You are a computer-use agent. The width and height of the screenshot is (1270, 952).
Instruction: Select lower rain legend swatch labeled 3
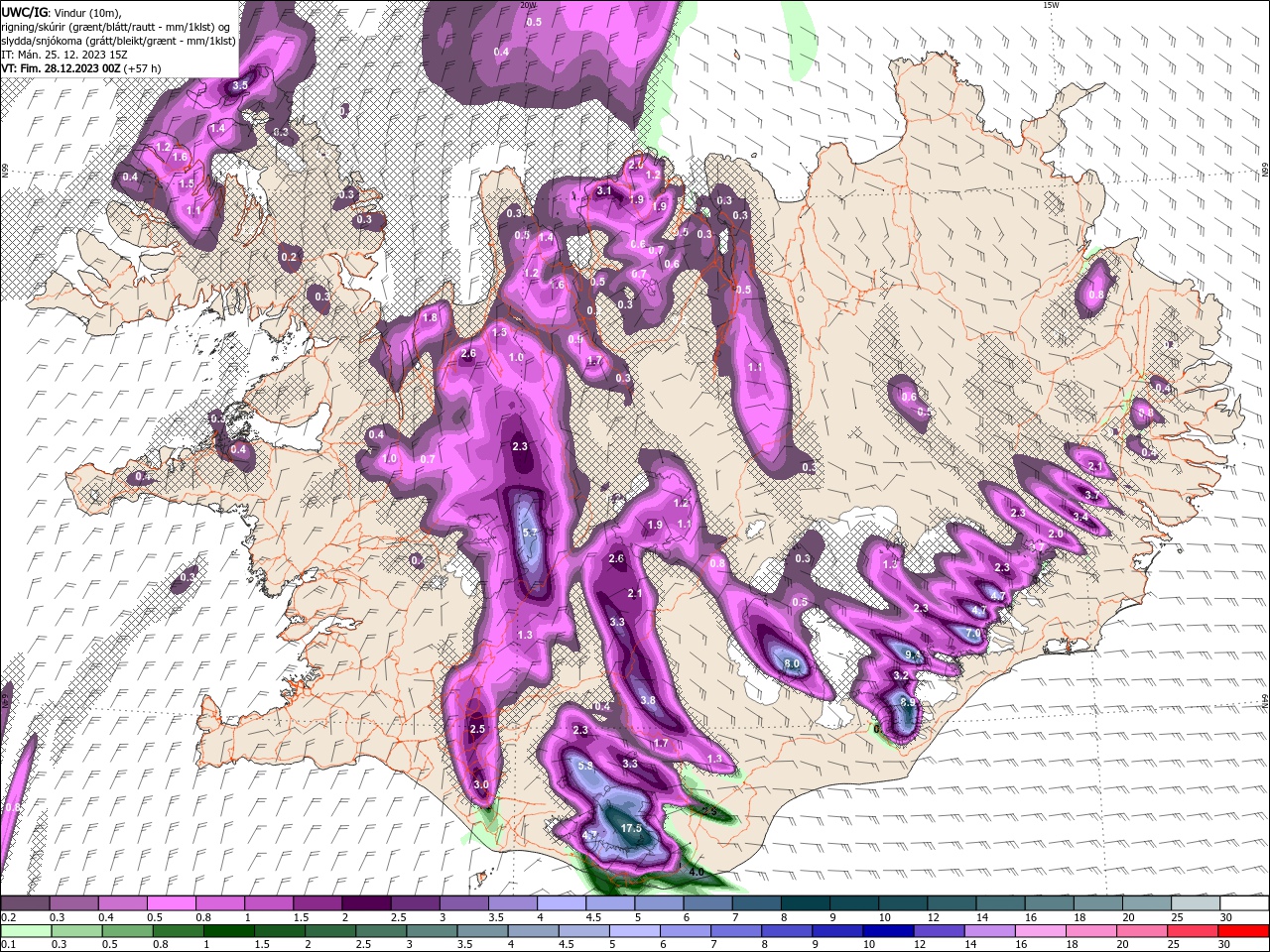point(432,931)
